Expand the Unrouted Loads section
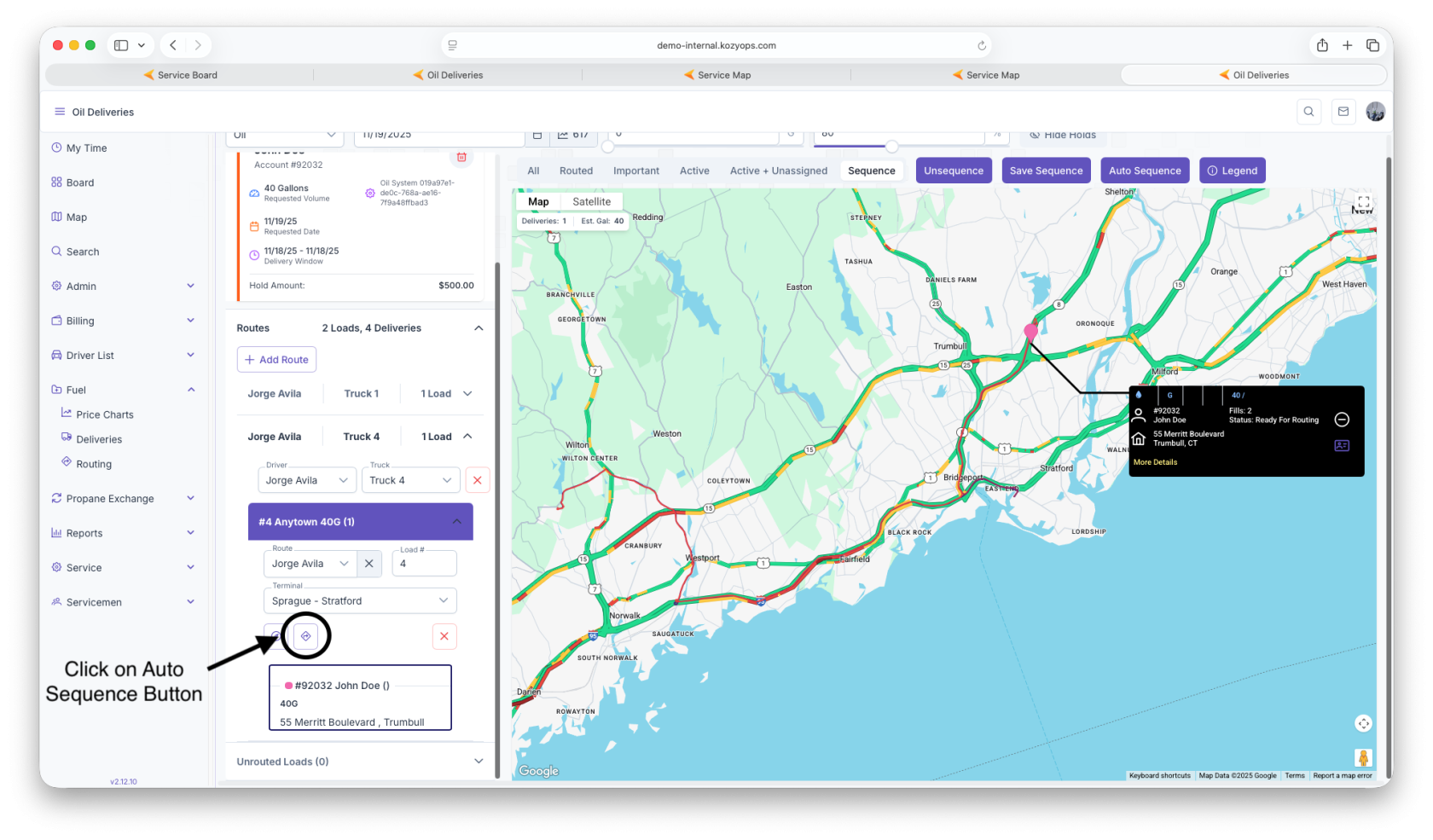This screenshot has width=1433, height=840. pyautogui.click(x=479, y=762)
